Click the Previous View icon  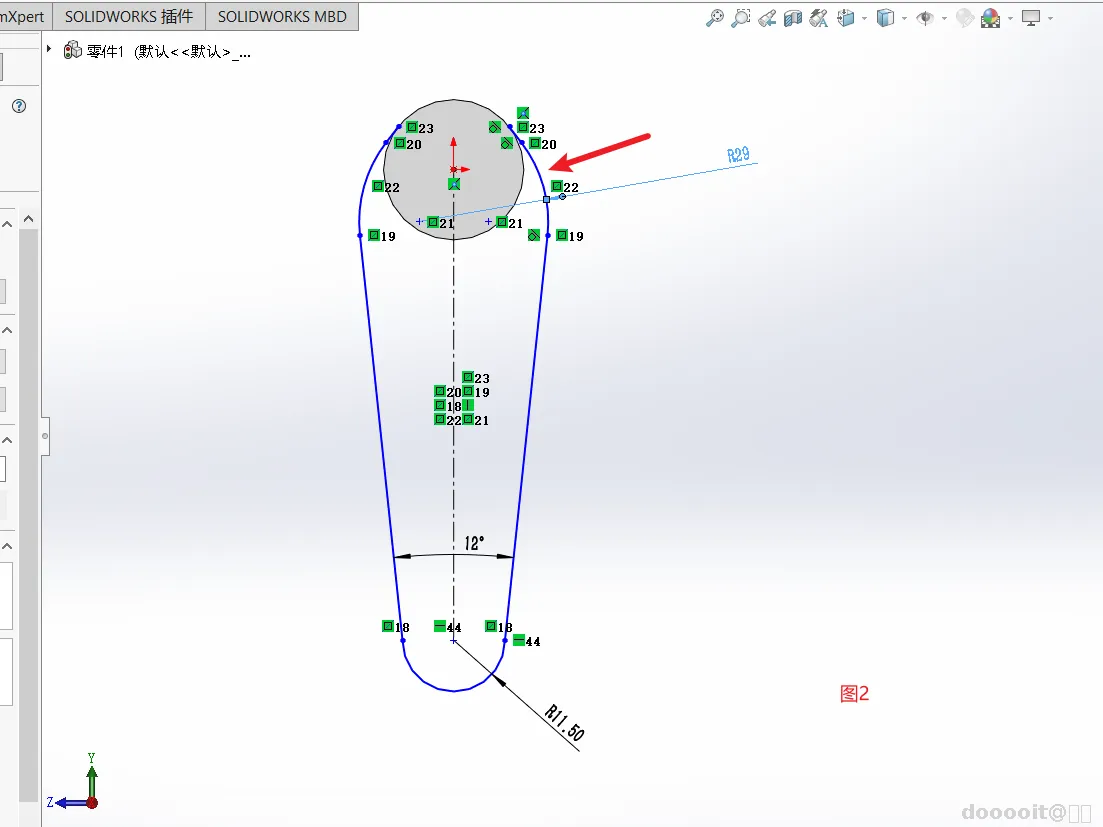point(767,18)
